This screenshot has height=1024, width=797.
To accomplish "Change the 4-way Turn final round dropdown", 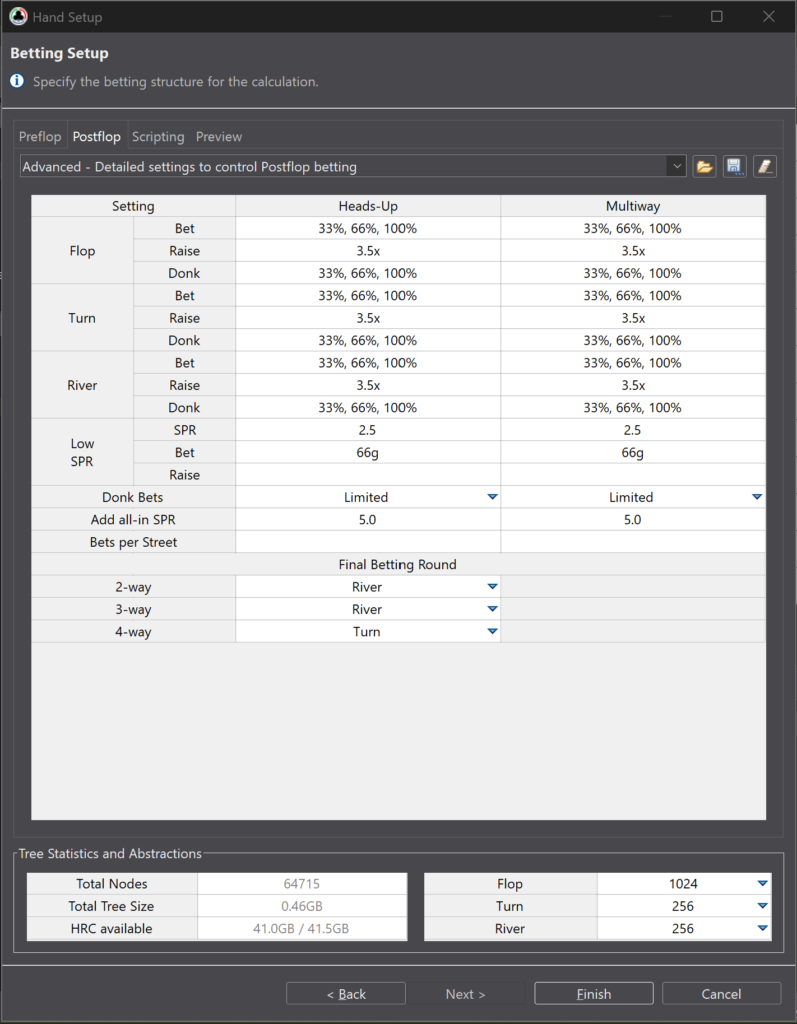I will click(x=493, y=632).
